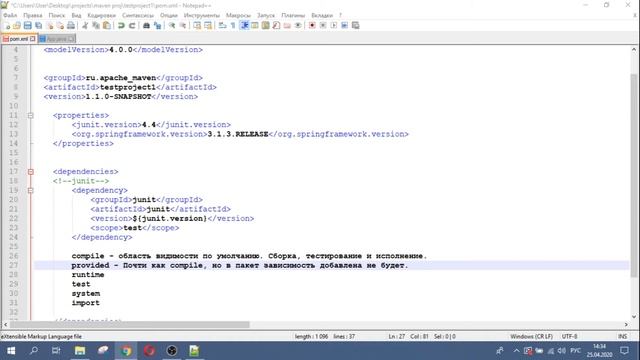This screenshot has width=640, height=360.
Task: Start macro recording with red dot icon
Action: pos(312,26)
